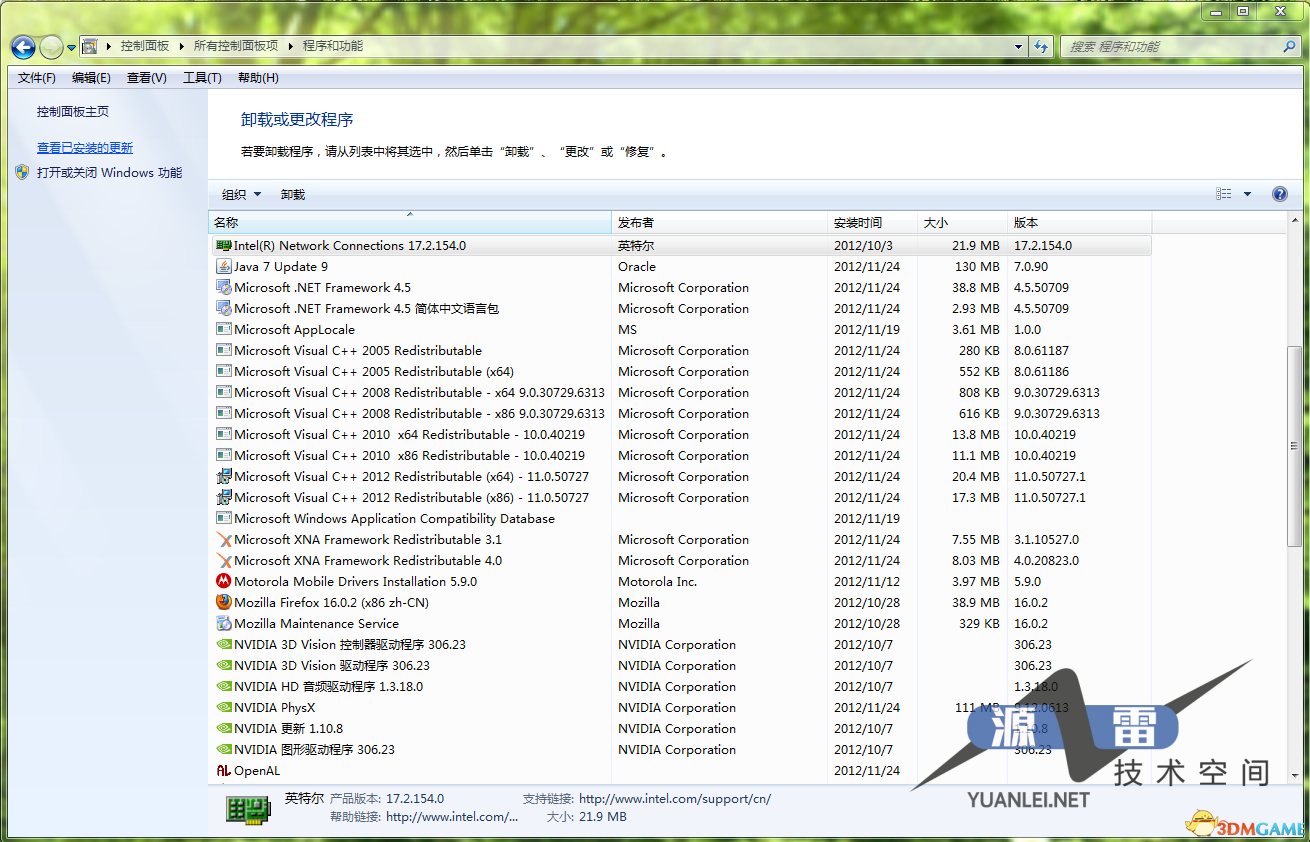Viewport: 1310px width, 842px height.
Task: Click the 130 MB size cell
Action: [977, 267]
